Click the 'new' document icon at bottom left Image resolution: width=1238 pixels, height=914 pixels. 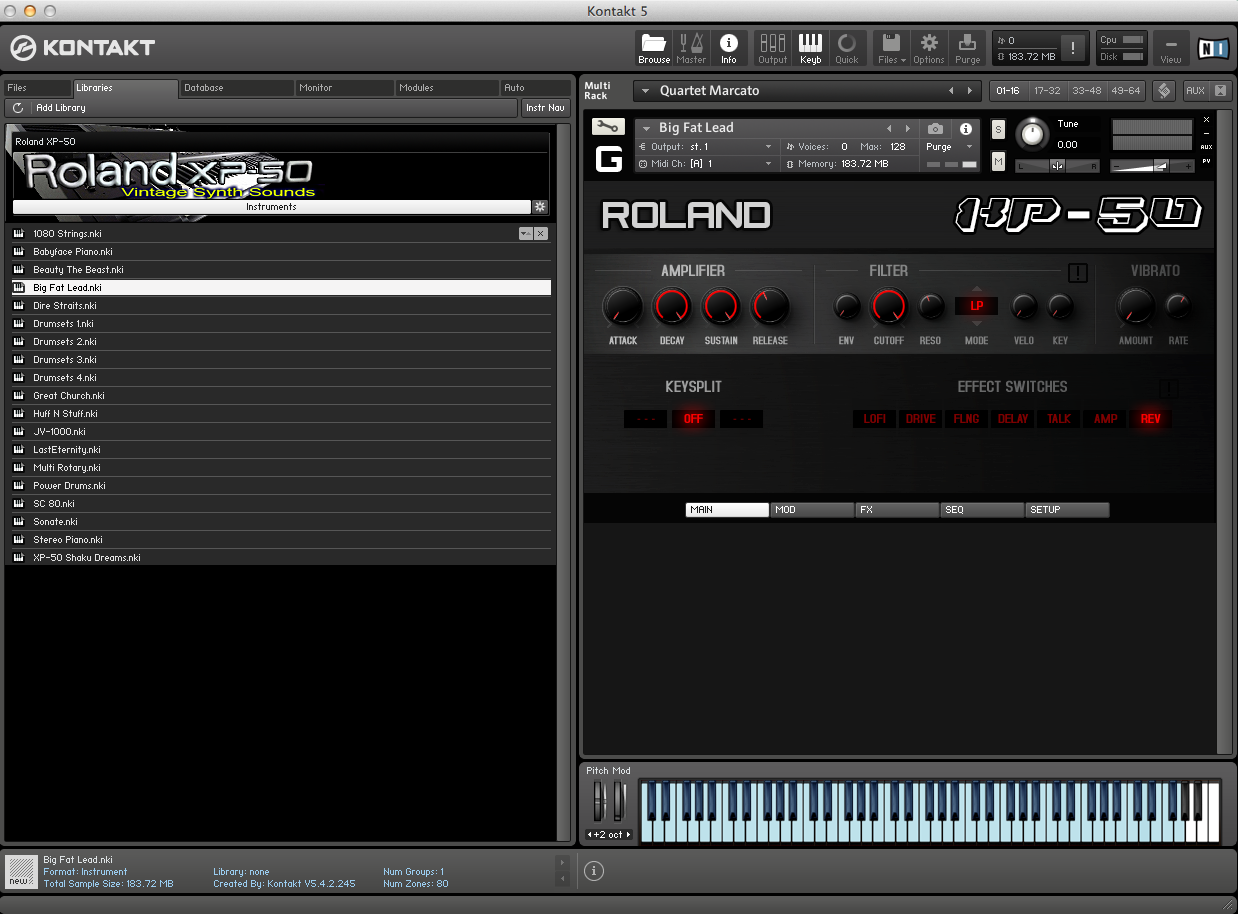[19, 871]
